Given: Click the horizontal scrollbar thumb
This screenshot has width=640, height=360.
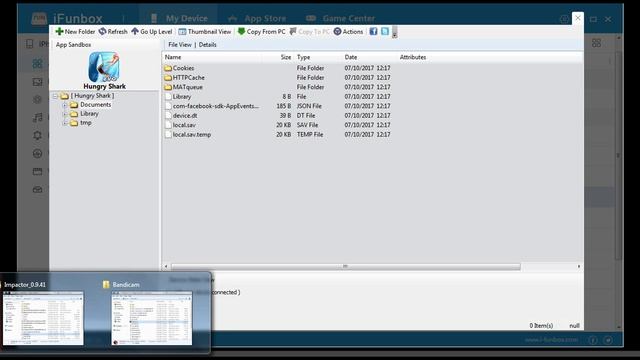Looking at the screenshot, I should tap(345, 267).
